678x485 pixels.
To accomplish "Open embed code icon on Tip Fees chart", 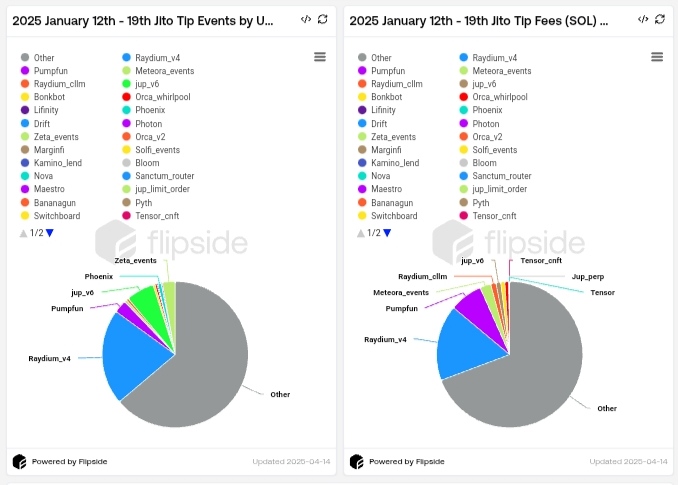I will coord(642,19).
